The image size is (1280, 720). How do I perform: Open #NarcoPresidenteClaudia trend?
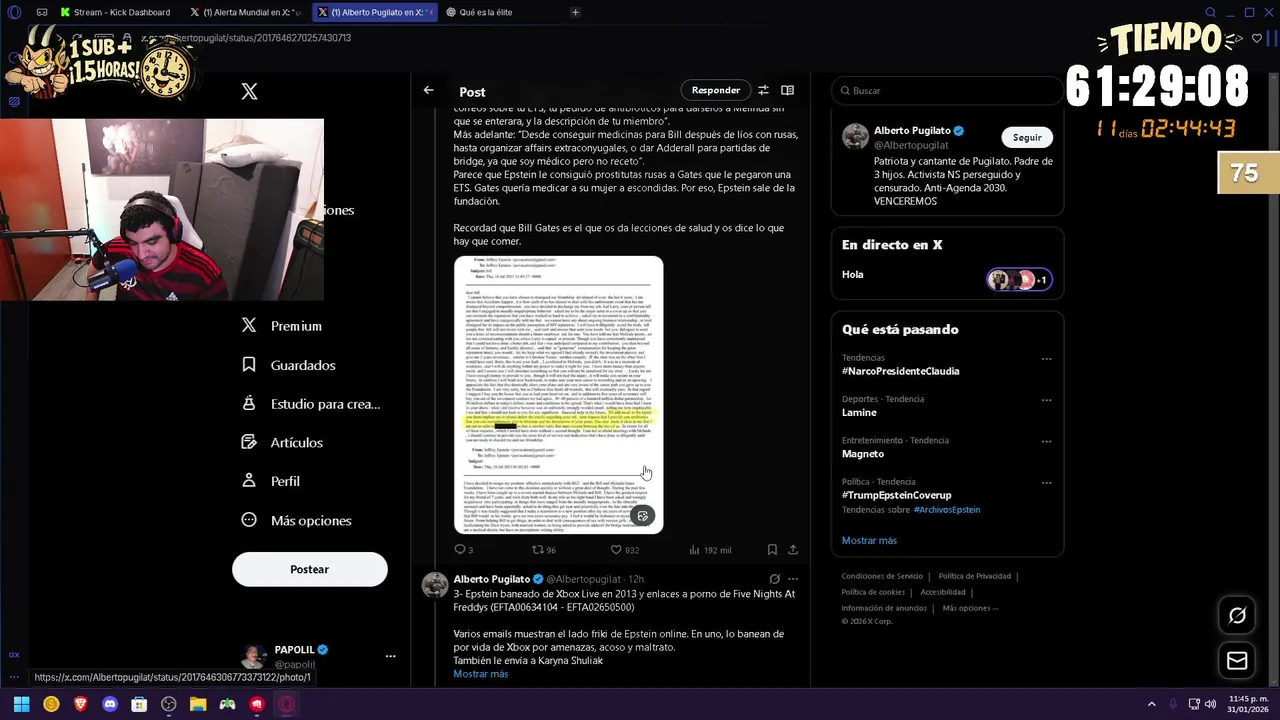(900, 371)
